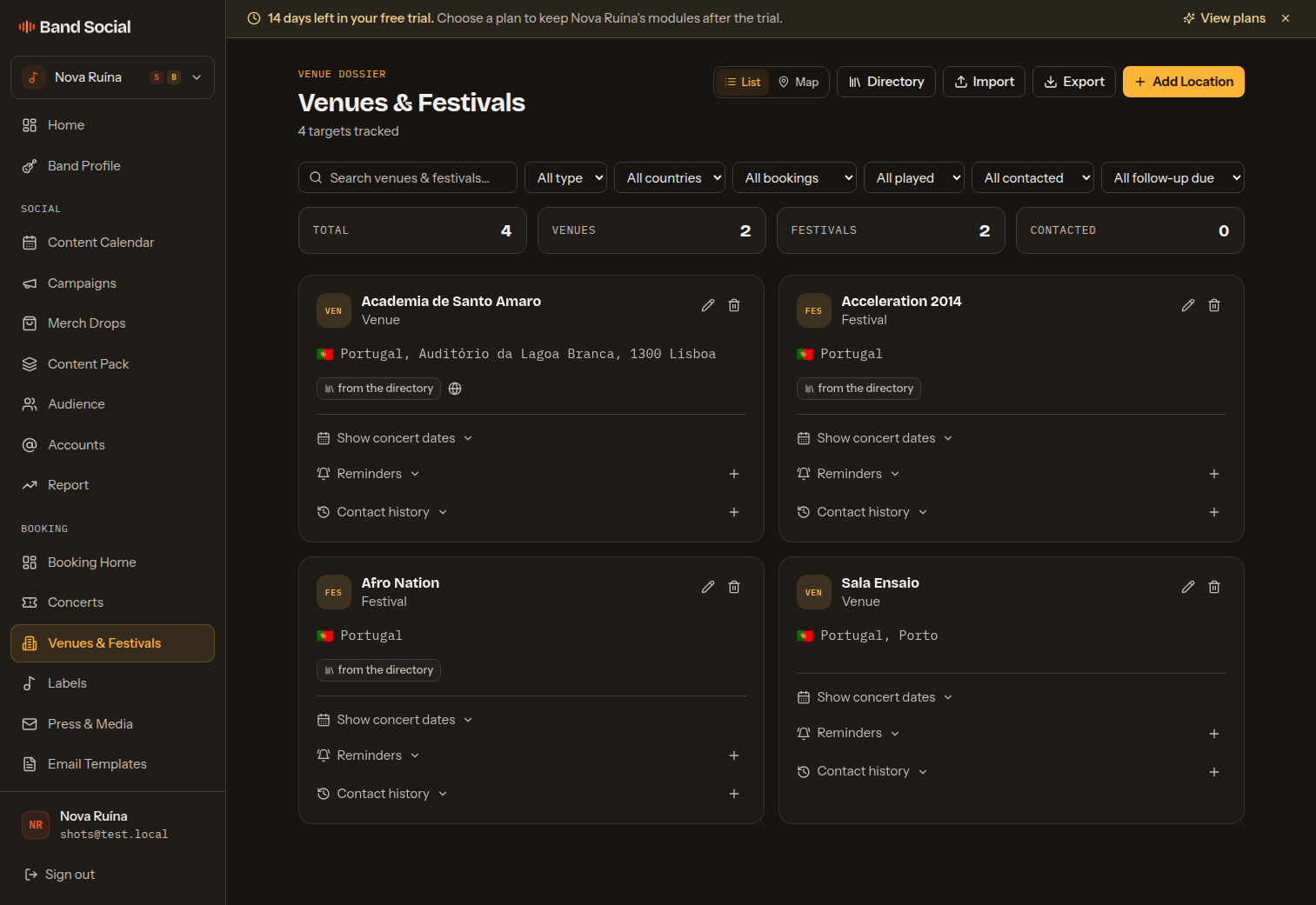Open the venue Directory

tap(886, 82)
